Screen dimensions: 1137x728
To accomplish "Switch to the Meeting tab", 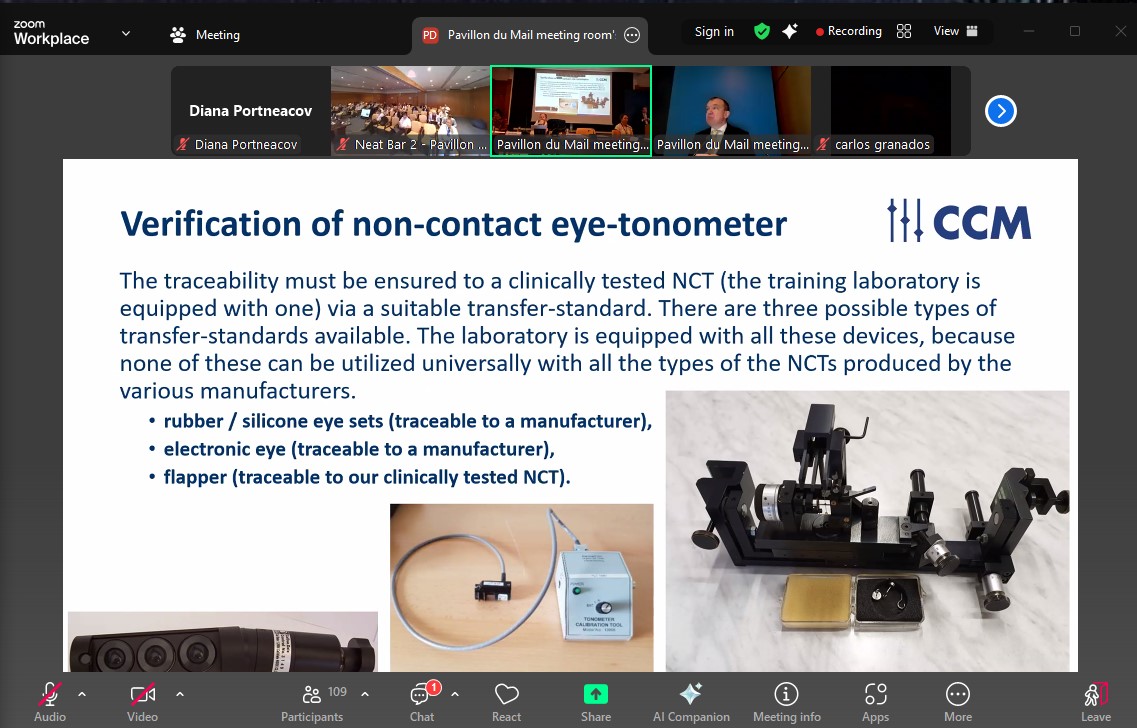I will (x=206, y=35).
